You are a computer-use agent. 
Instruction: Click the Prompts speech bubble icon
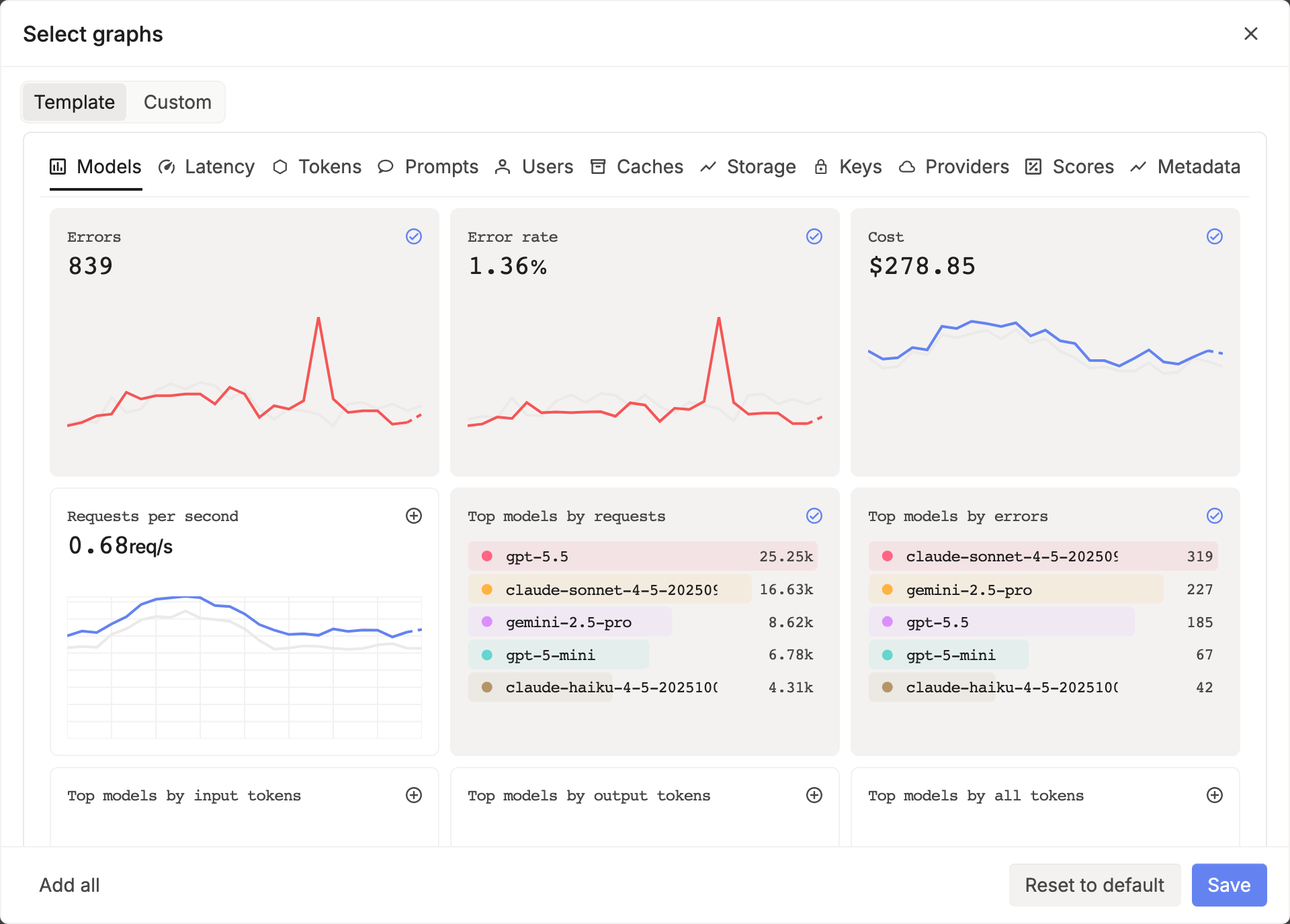386,167
